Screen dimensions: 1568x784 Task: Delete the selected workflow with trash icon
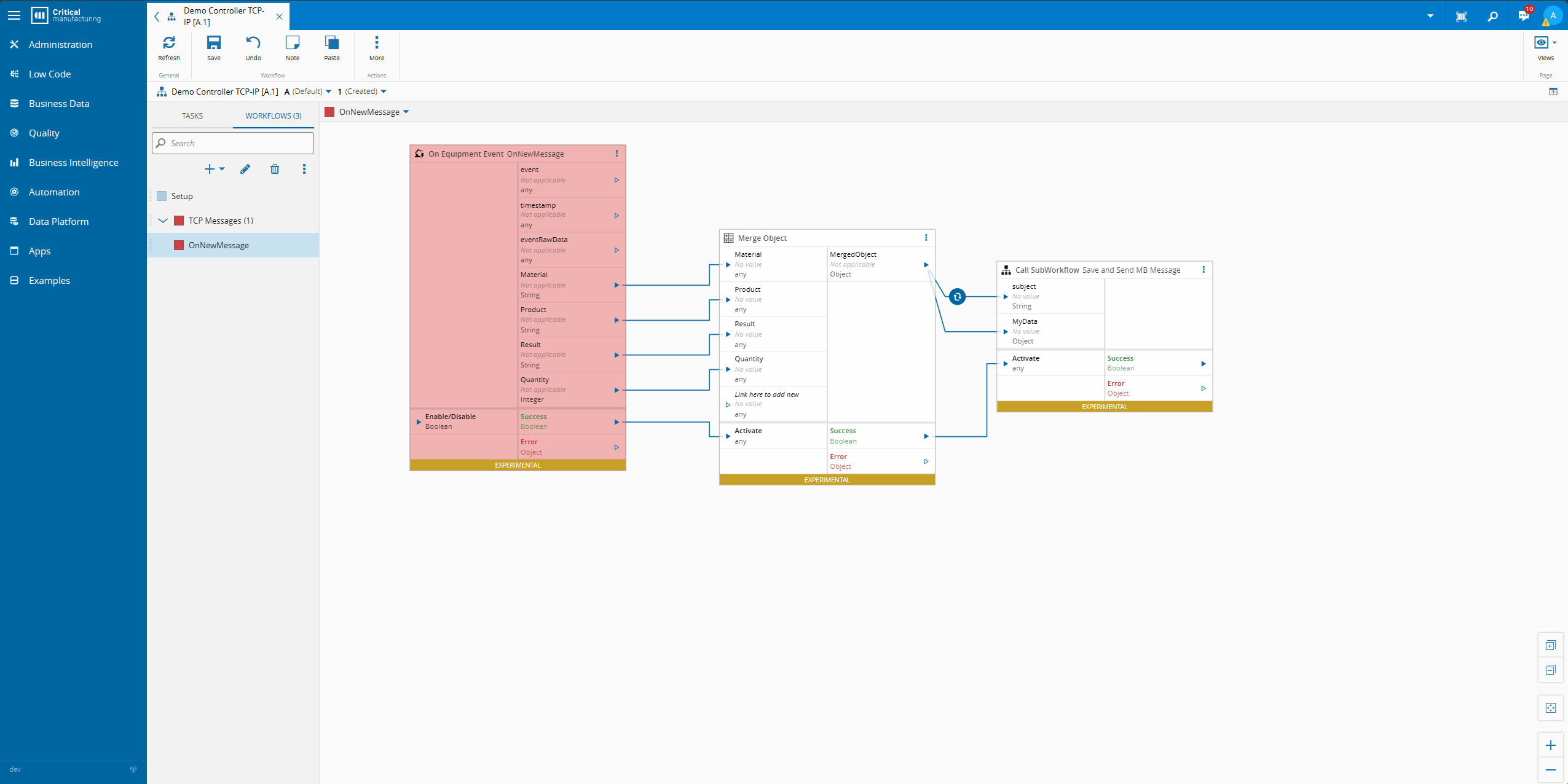[275, 169]
